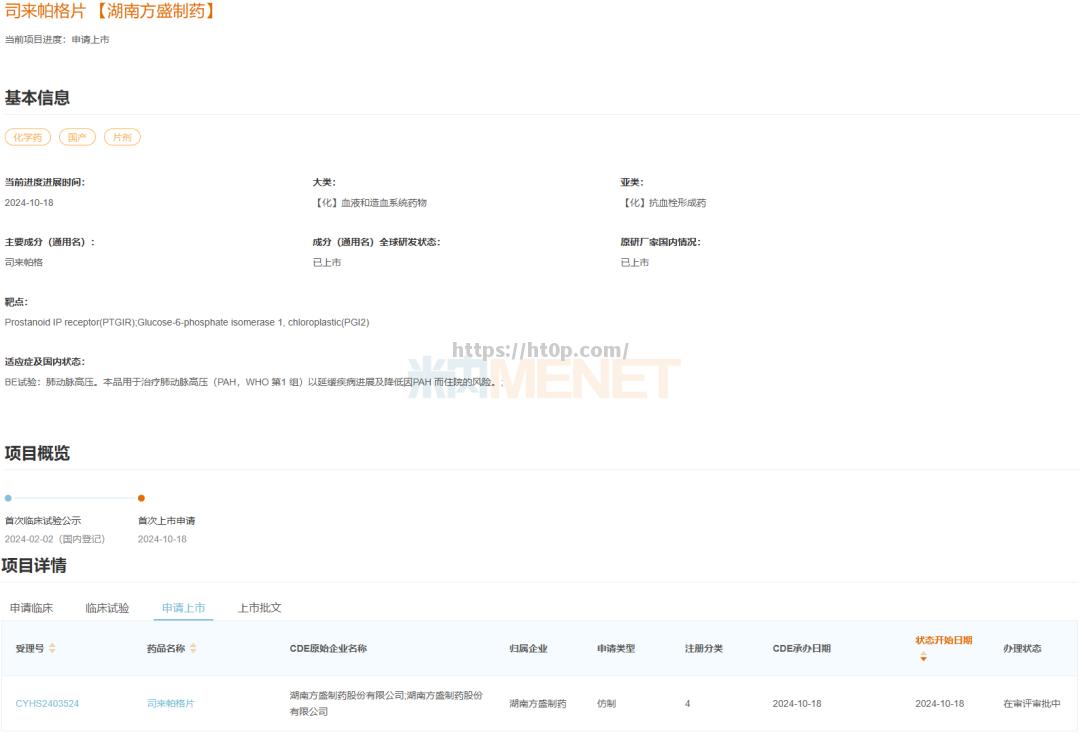
Task: Sort table by 药品名称 column arrows
Action: pyautogui.click(x=193, y=648)
